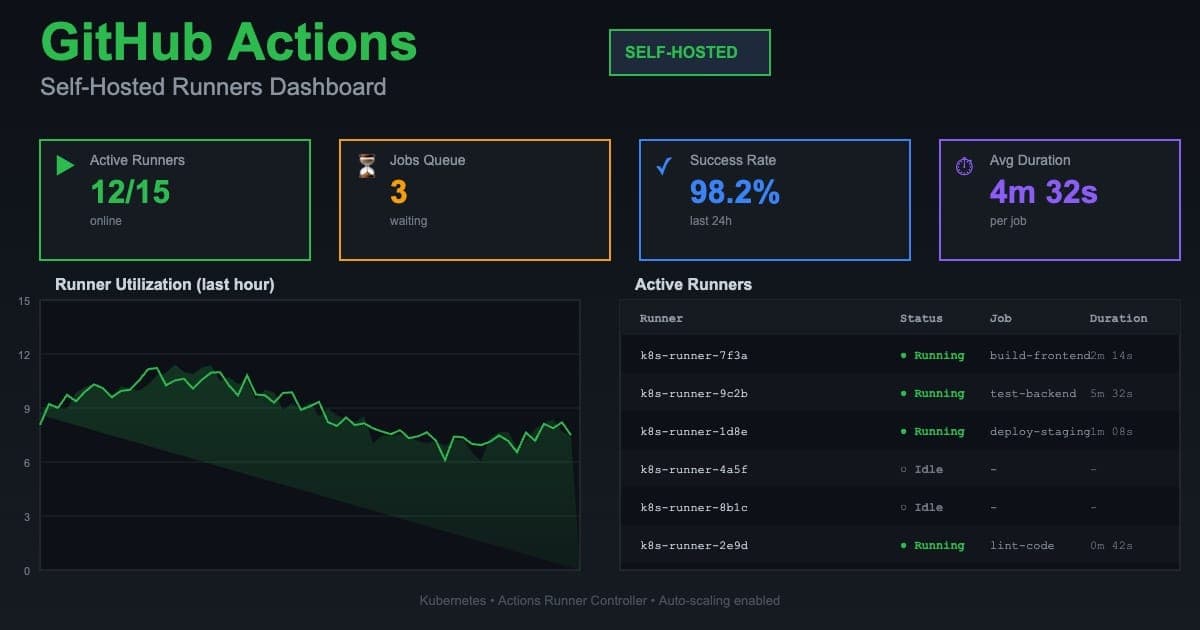The width and height of the screenshot is (1200, 630).
Task: Click the Idle status circle for k8s-runner-4a5f
Action: 905,469
